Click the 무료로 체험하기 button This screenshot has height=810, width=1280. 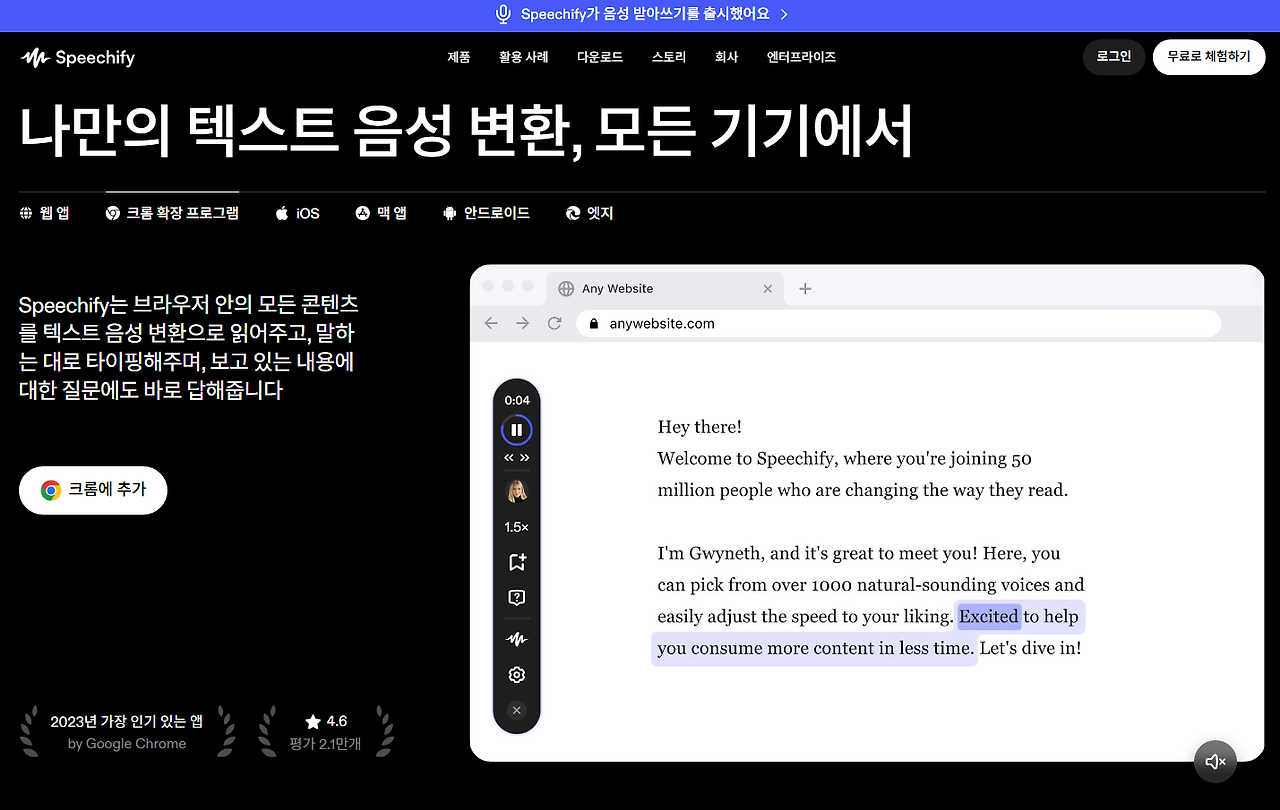coord(1209,57)
